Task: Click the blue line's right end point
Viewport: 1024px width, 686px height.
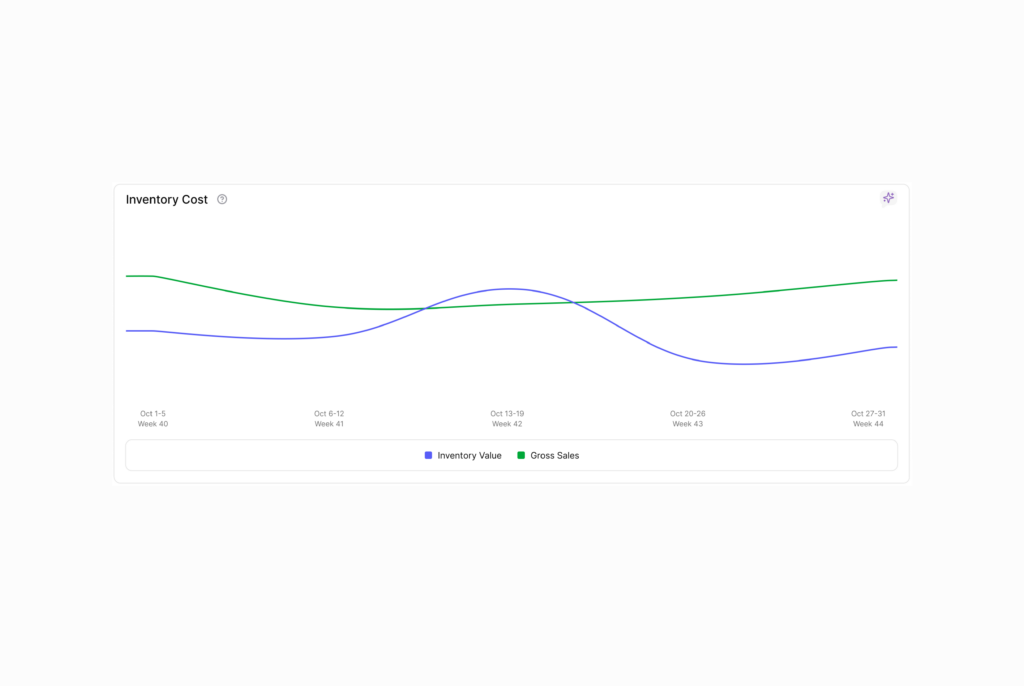Action: (x=896, y=347)
